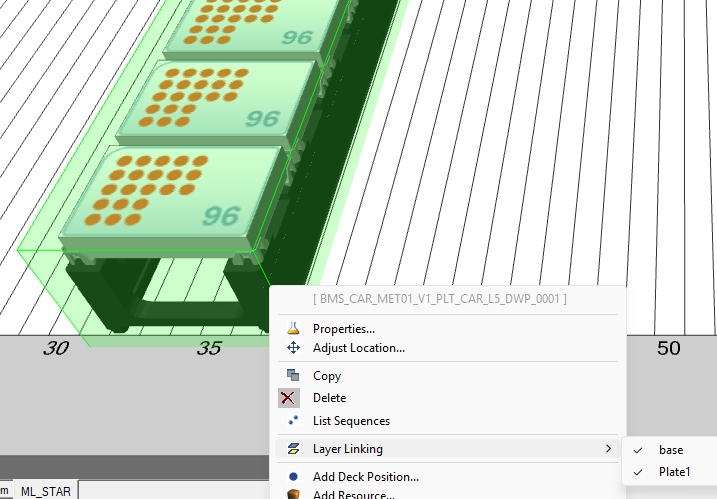Click the blue dot Add Deck Position icon
Viewport: 717px width, 499px height.
click(293, 477)
